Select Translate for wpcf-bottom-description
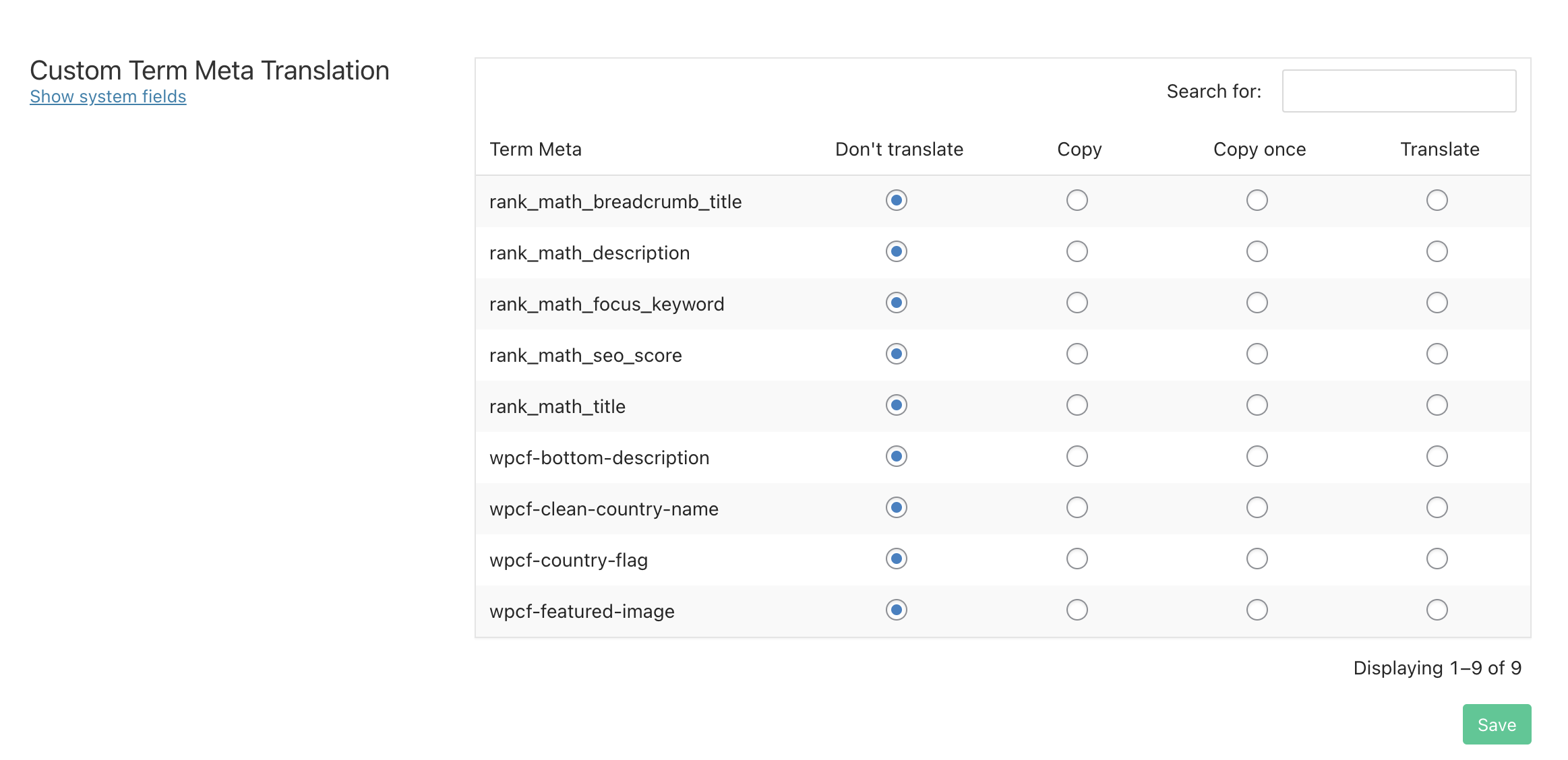 click(x=1437, y=456)
